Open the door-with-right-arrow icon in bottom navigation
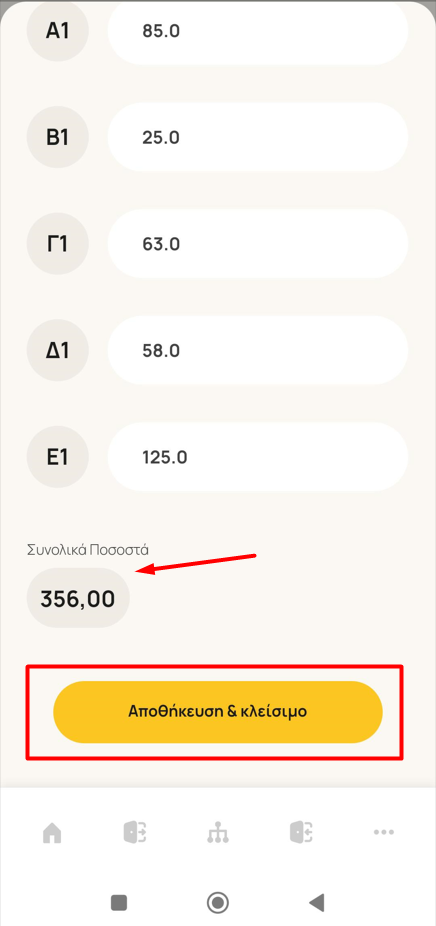Screen dimensions: 436x926 pyautogui.click(x=135, y=833)
